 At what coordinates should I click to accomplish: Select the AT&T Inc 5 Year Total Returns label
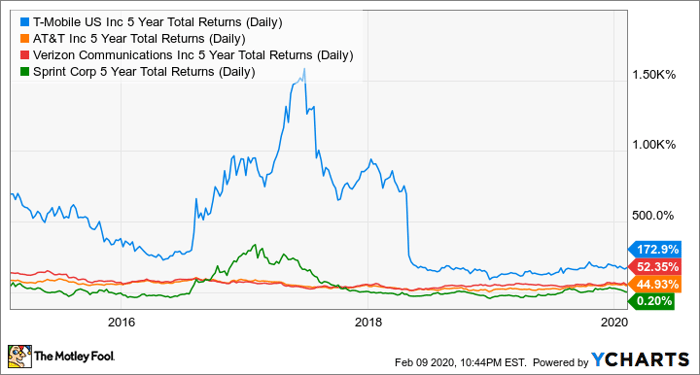coord(139,39)
